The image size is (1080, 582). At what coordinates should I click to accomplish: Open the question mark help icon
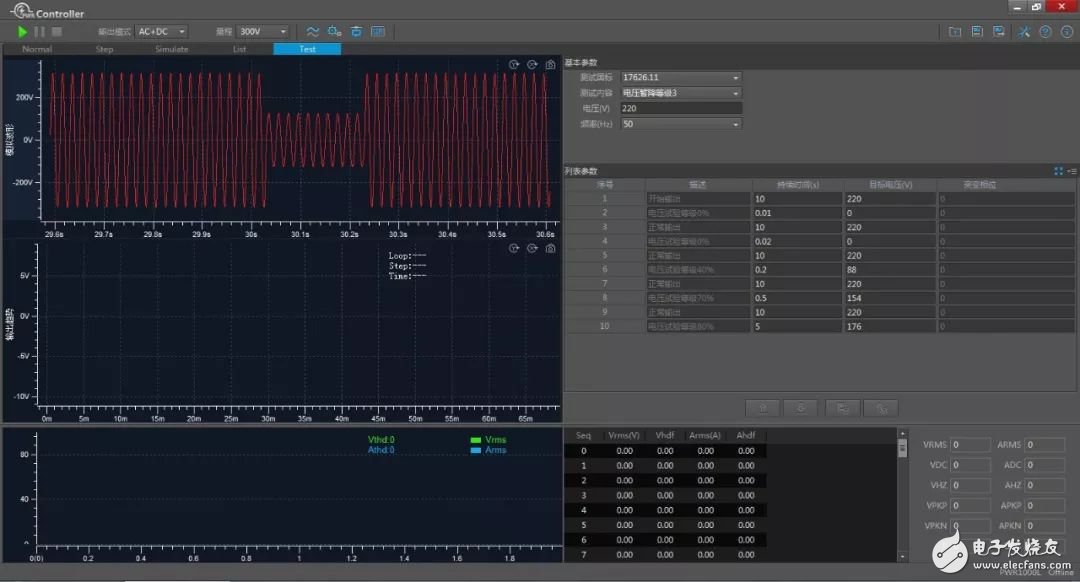pyautogui.click(x=1045, y=32)
